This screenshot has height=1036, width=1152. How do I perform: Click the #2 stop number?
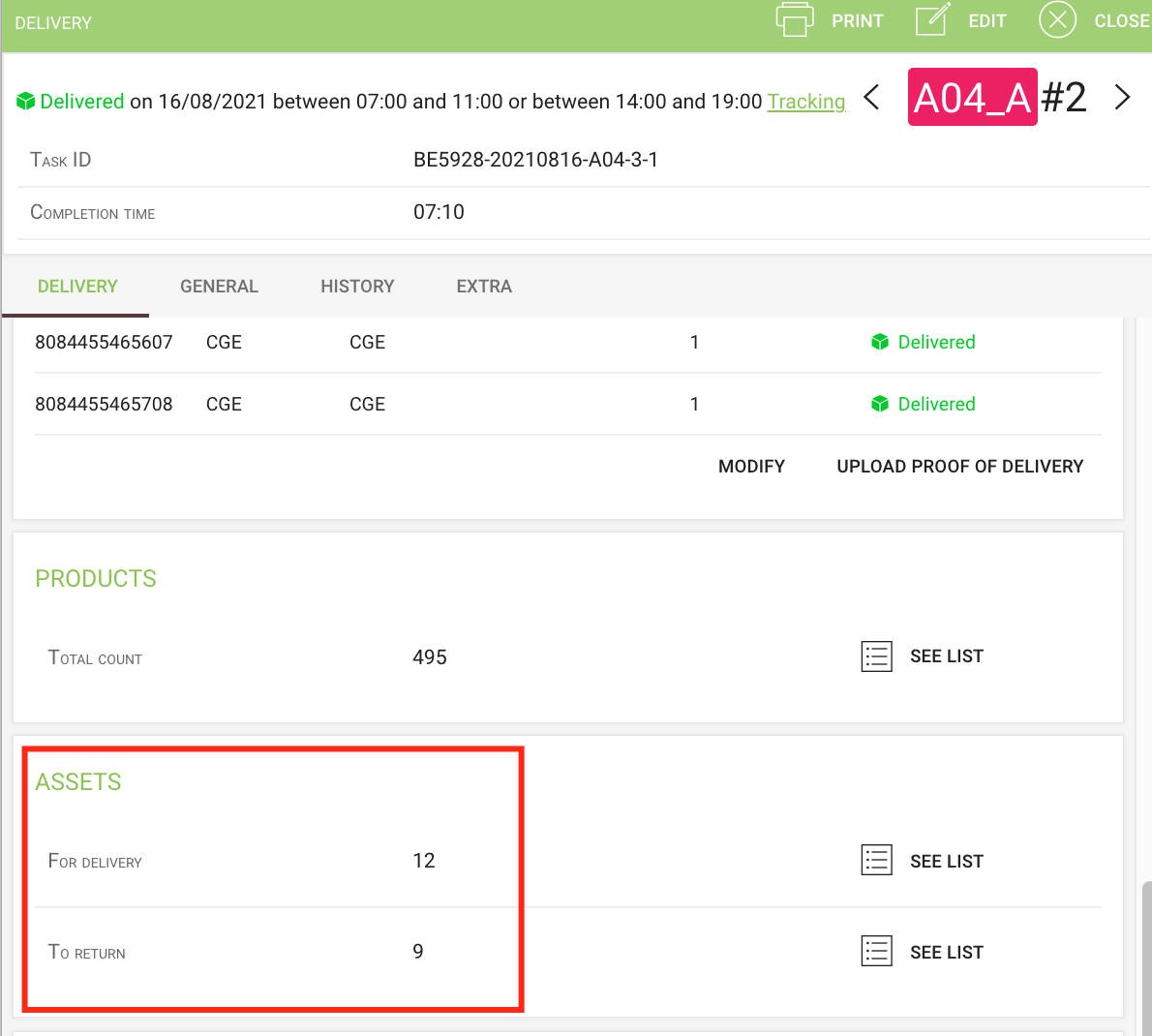pyautogui.click(x=1064, y=97)
